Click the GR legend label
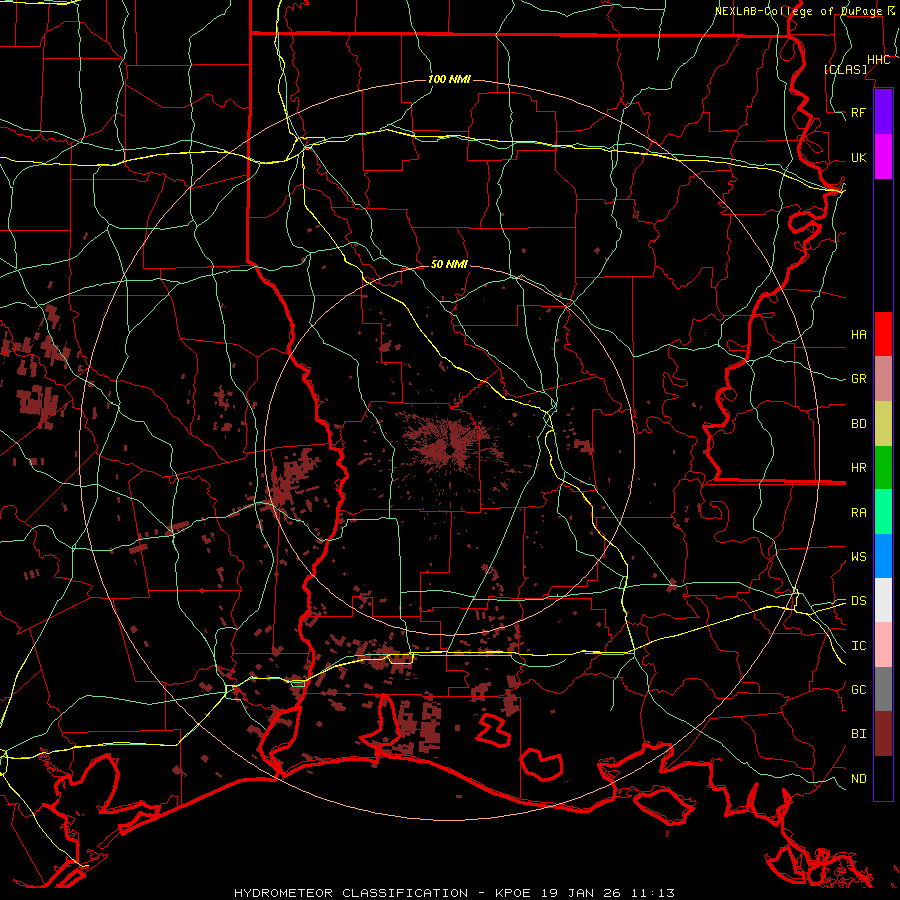The height and width of the screenshot is (900, 900). tap(858, 379)
